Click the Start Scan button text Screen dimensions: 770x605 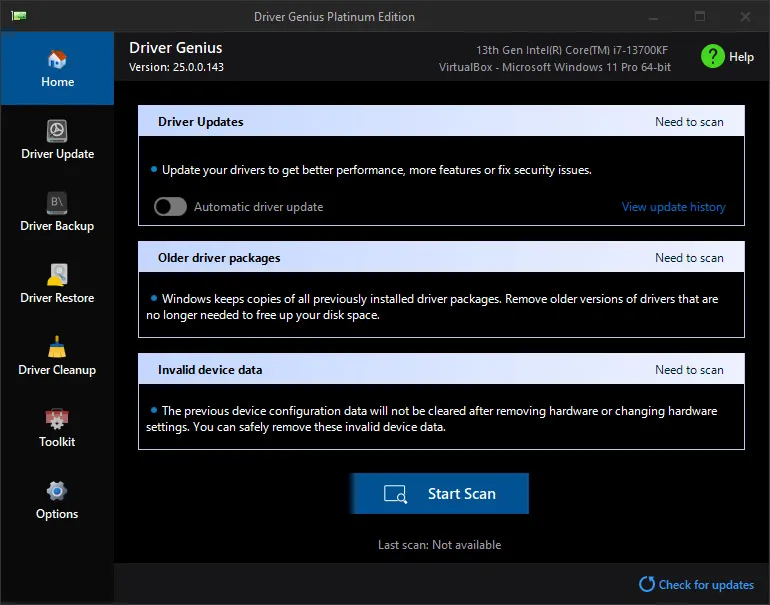pyautogui.click(x=462, y=494)
